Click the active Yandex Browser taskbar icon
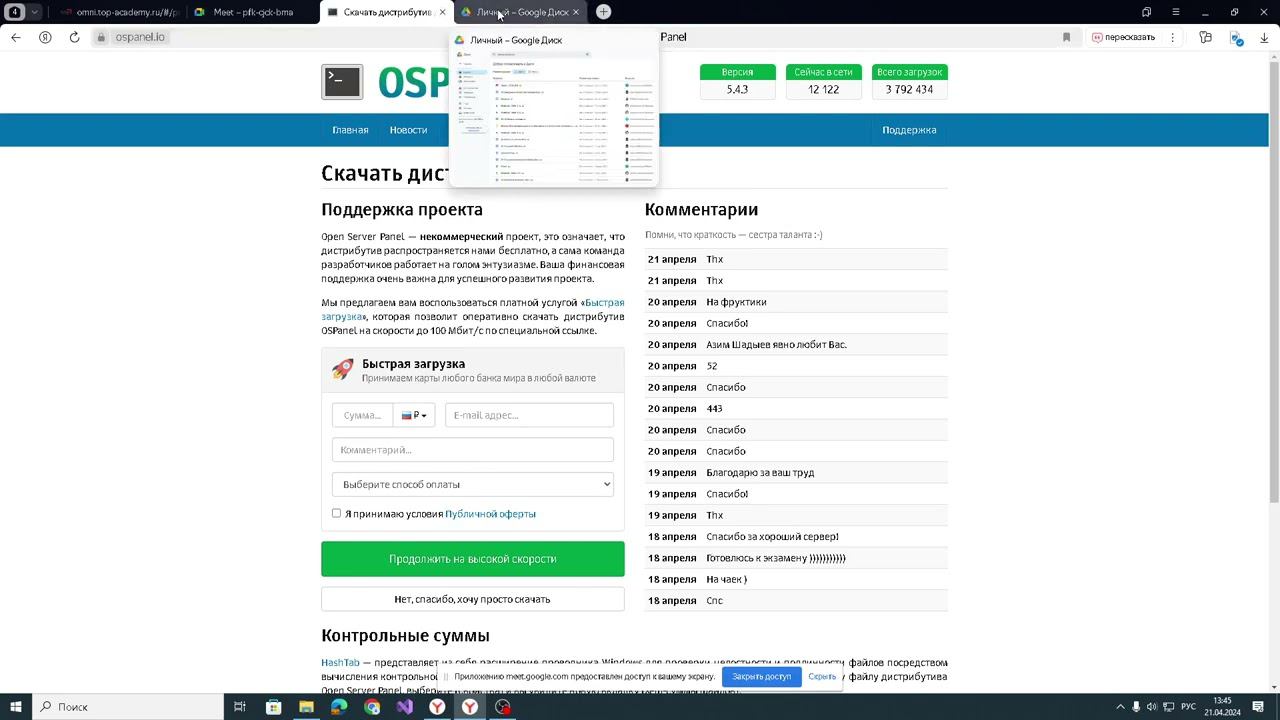The width and height of the screenshot is (1280, 720). coord(470,707)
